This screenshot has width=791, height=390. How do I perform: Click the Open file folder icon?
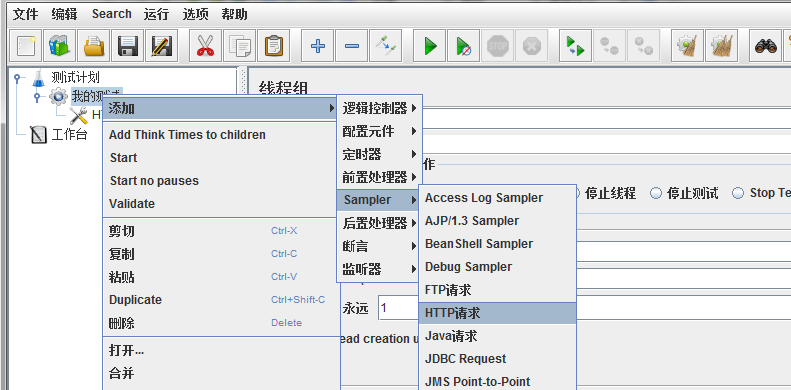click(x=94, y=46)
